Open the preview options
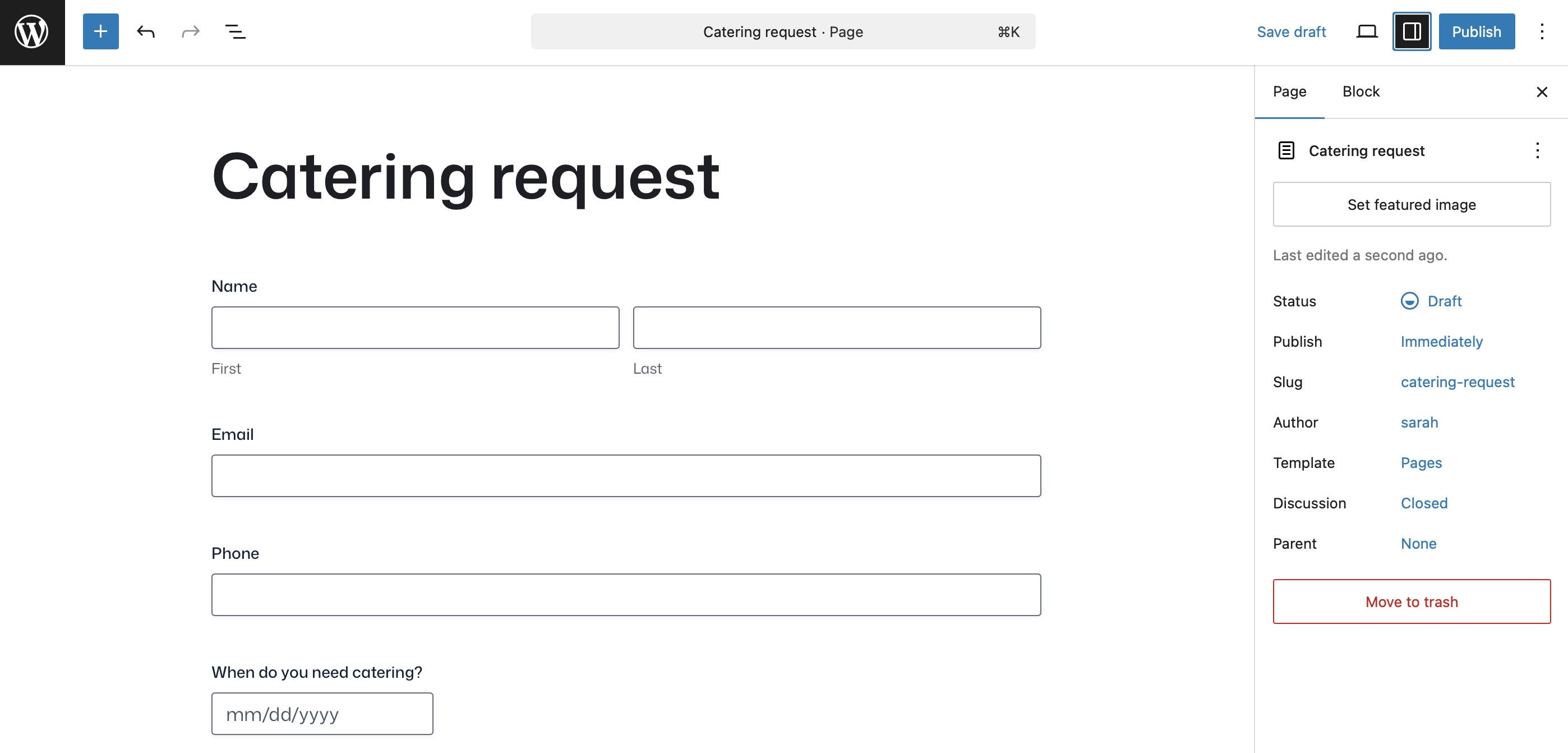Image resolution: width=1568 pixels, height=753 pixels. pos(1367,31)
